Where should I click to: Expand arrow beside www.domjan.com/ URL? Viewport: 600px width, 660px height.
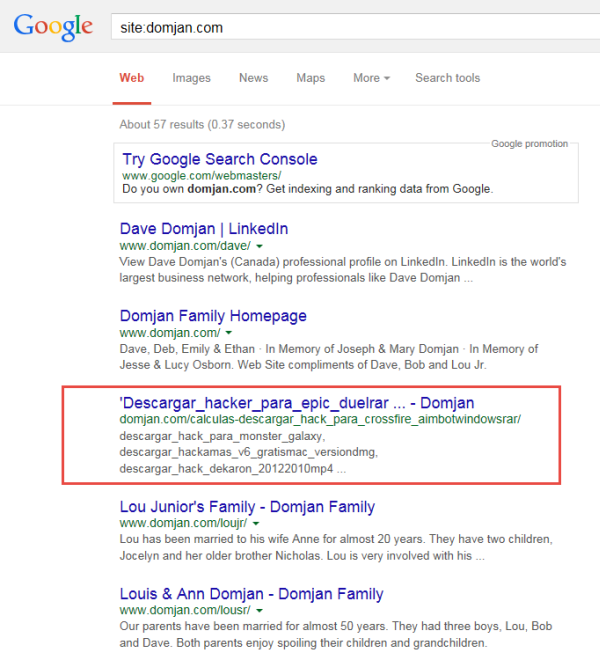229,333
